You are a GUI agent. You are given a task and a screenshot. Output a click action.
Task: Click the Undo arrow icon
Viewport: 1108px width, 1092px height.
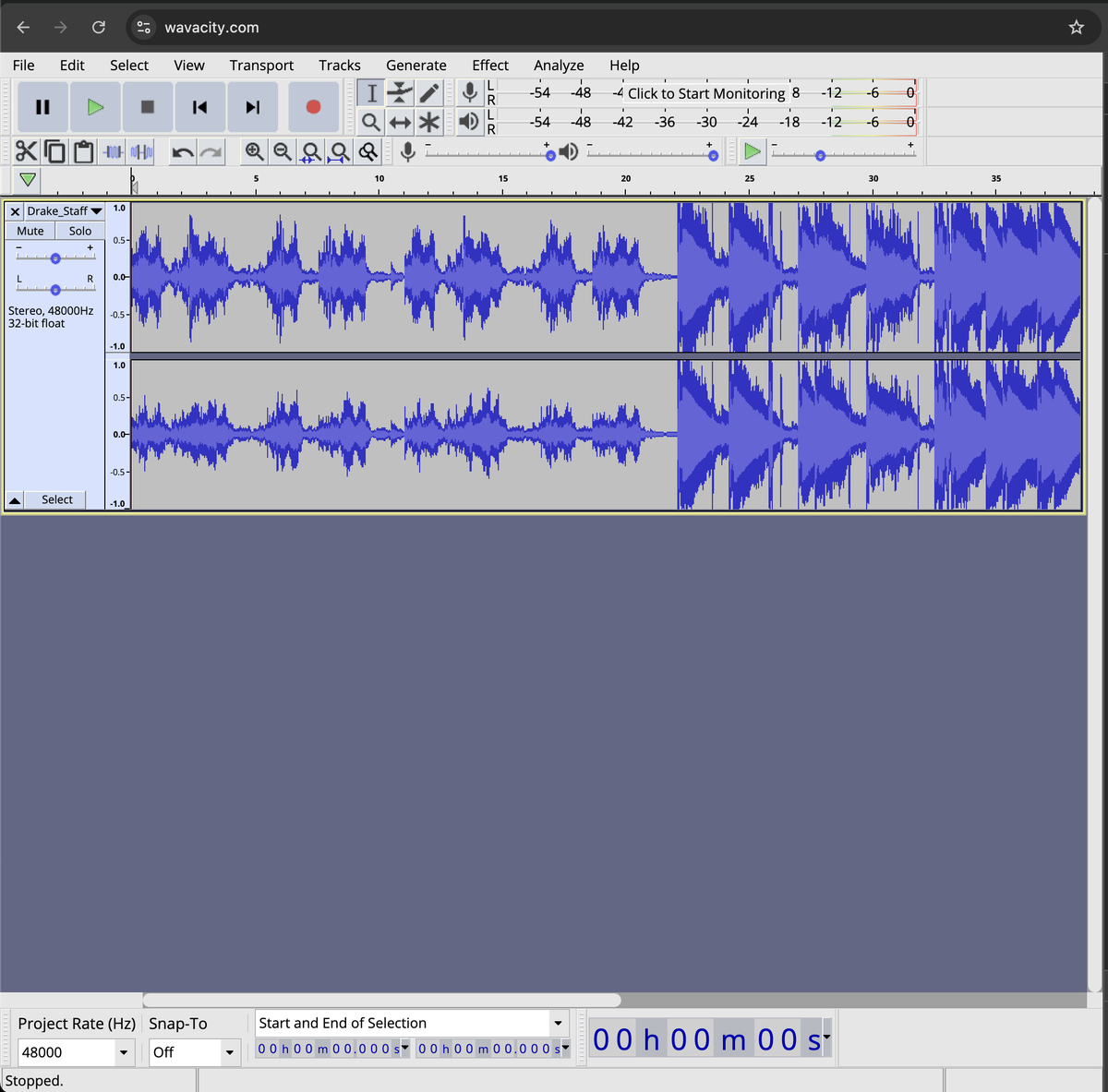(183, 151)
